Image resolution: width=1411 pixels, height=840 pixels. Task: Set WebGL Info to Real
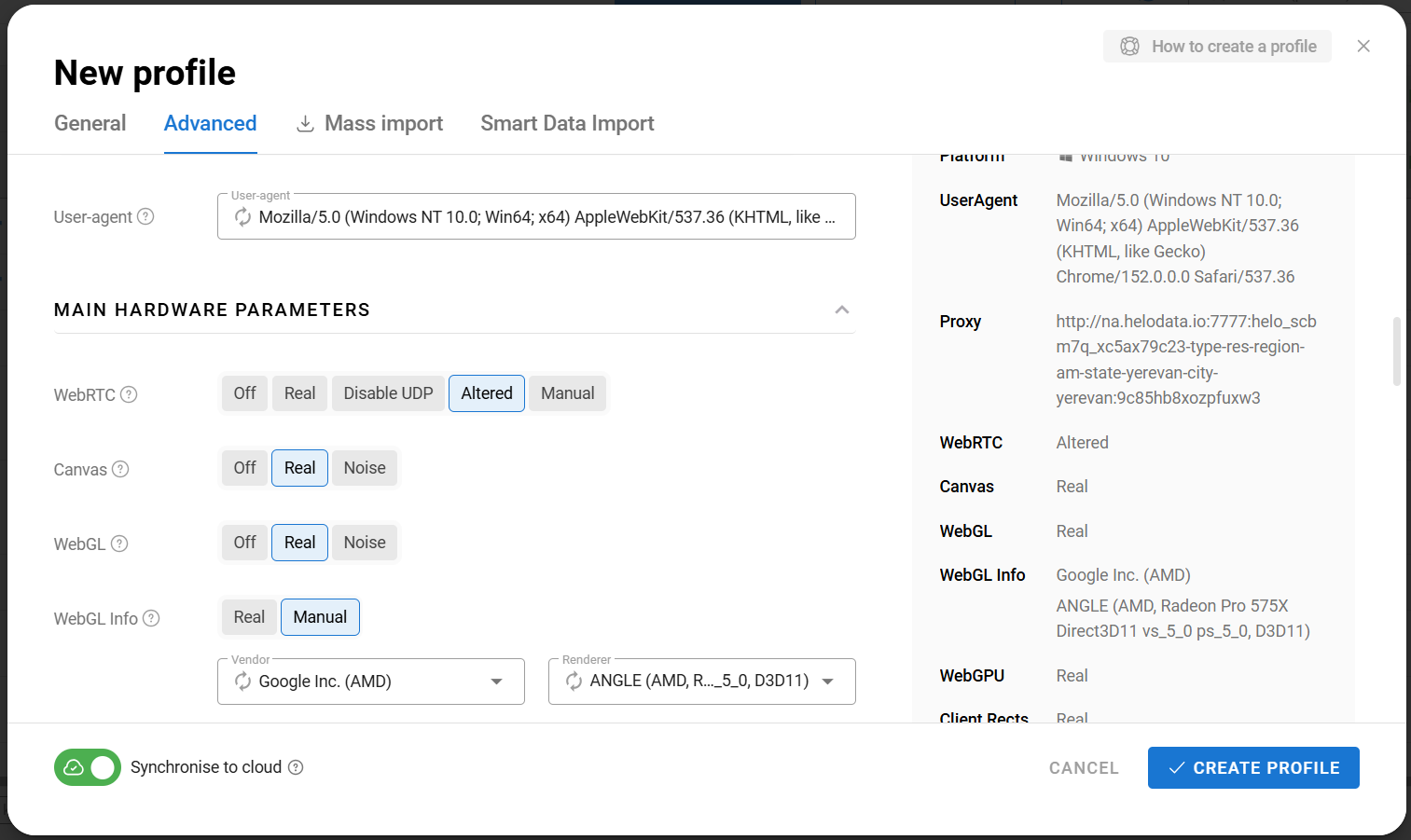[249, 617]
